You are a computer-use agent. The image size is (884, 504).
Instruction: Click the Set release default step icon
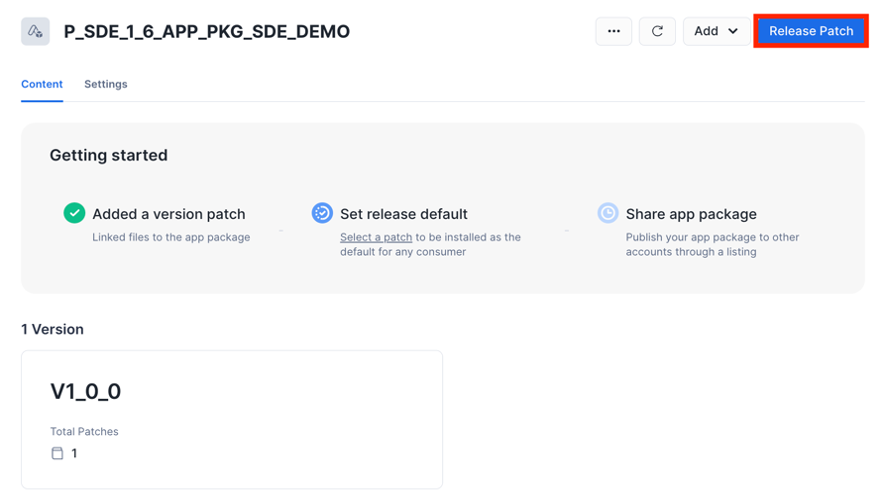[322, 213]
